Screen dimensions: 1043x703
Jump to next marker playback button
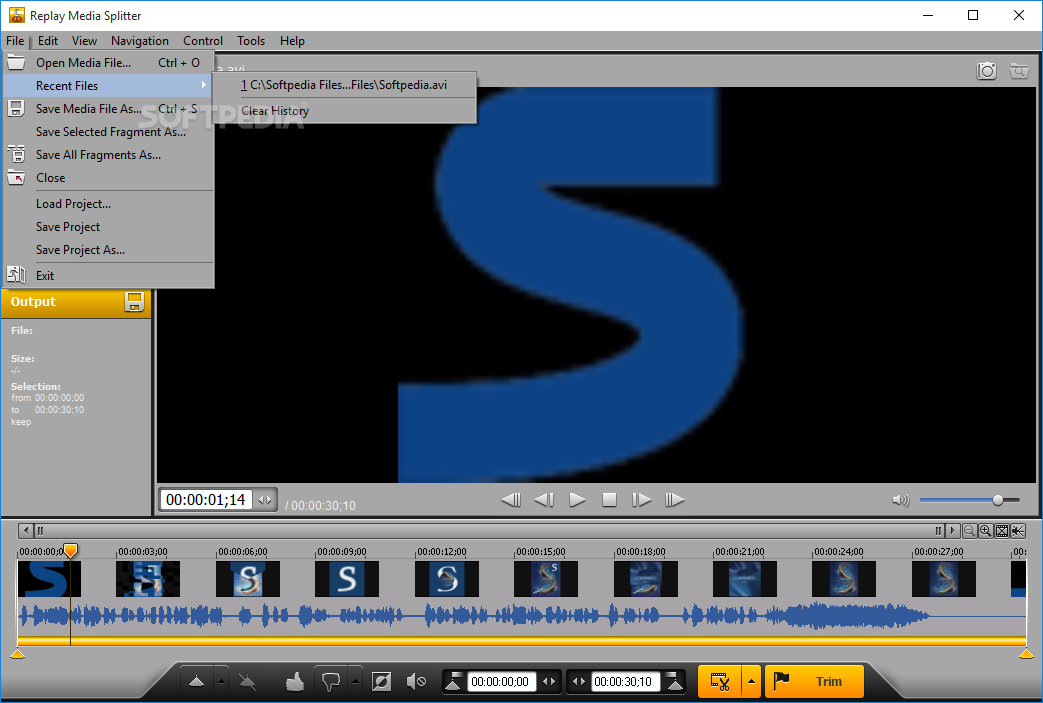pyautogui.click(x=674, y=499)
